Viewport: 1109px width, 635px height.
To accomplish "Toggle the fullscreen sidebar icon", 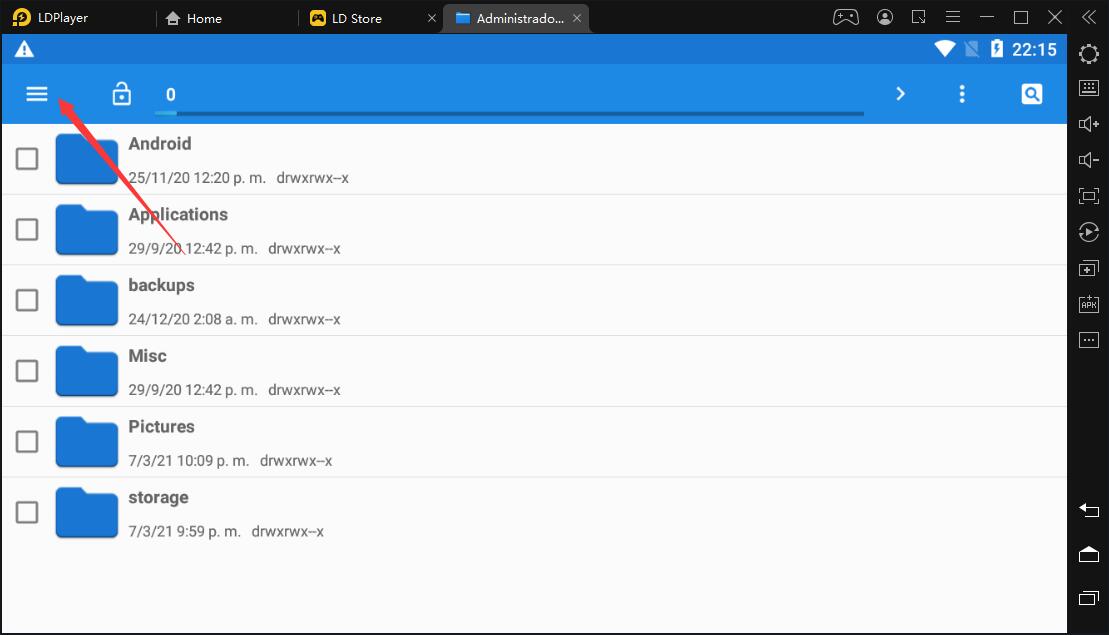I will [1089, 196].
